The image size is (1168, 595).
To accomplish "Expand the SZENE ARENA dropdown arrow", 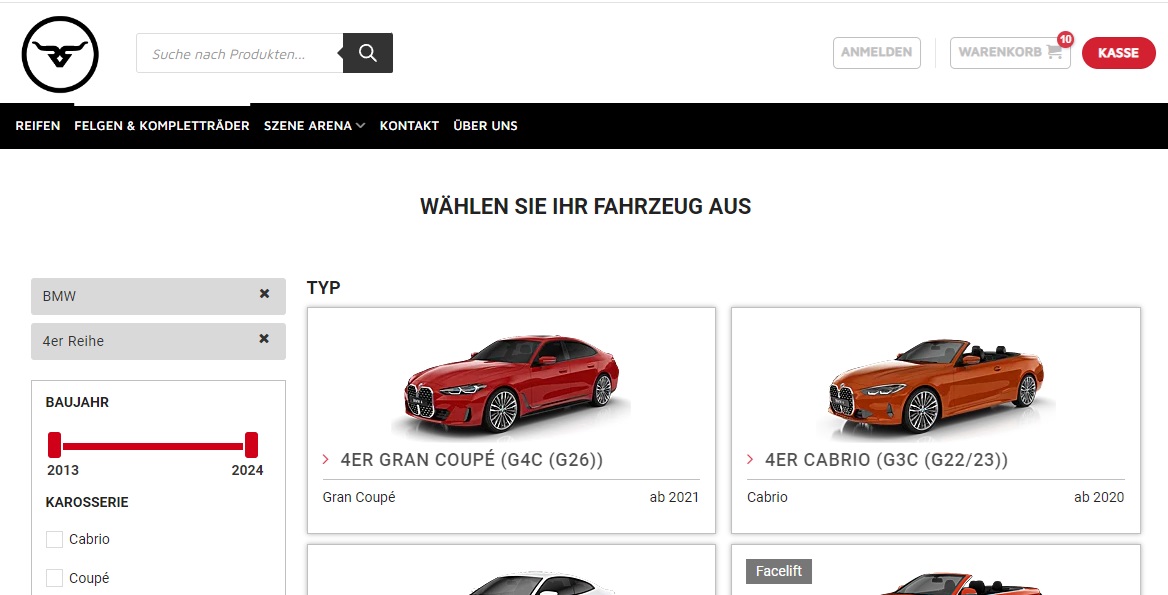I will (361, 126).
